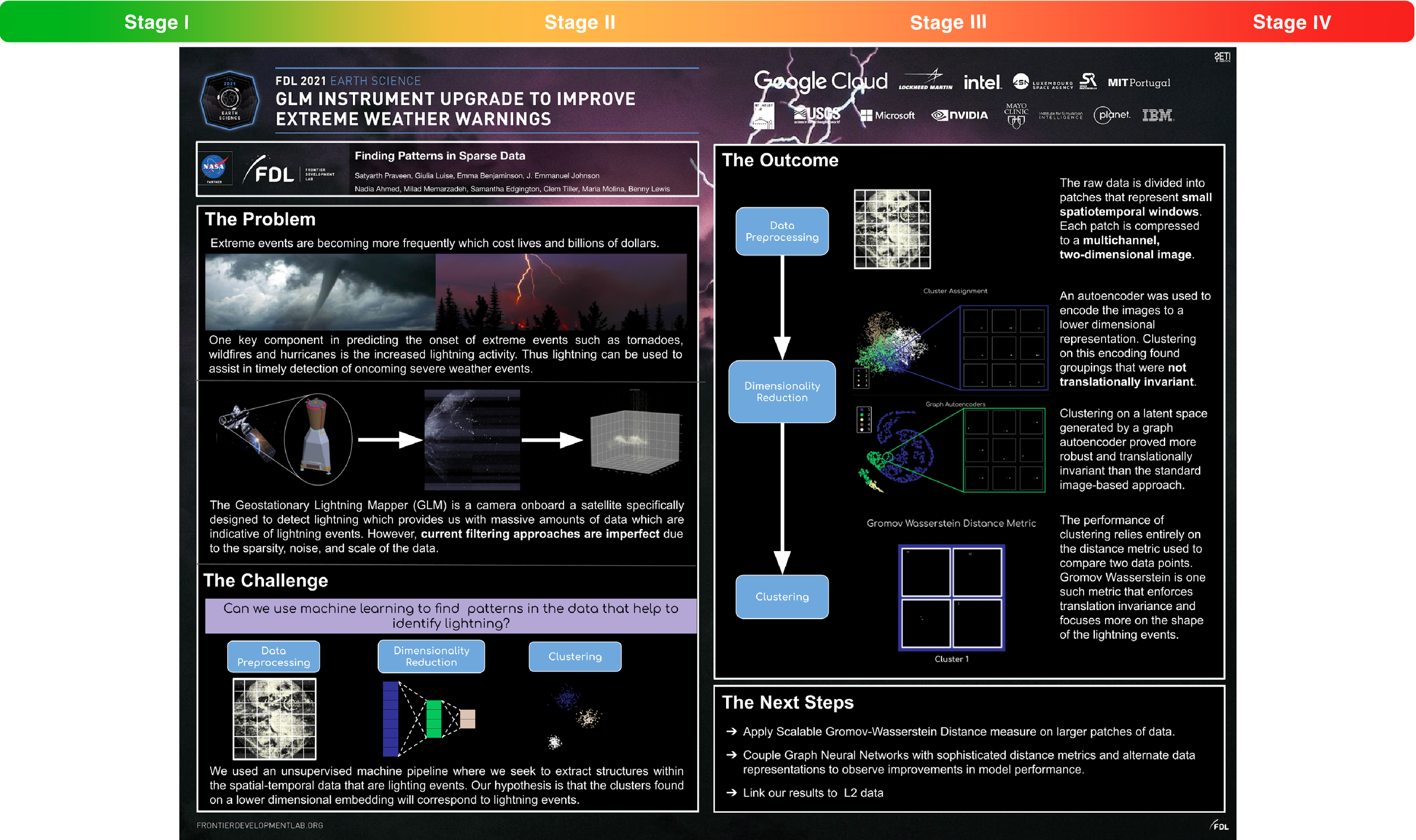1416x840 pixels.
Task: Click the Intel logo
Action: (x=982, y=83)
